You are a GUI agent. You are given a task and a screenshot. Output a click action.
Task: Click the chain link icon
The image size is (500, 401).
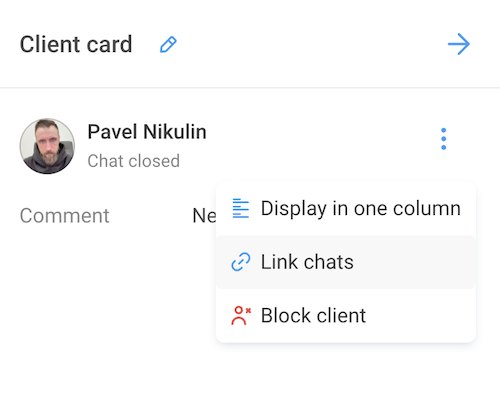coord(241,262)
